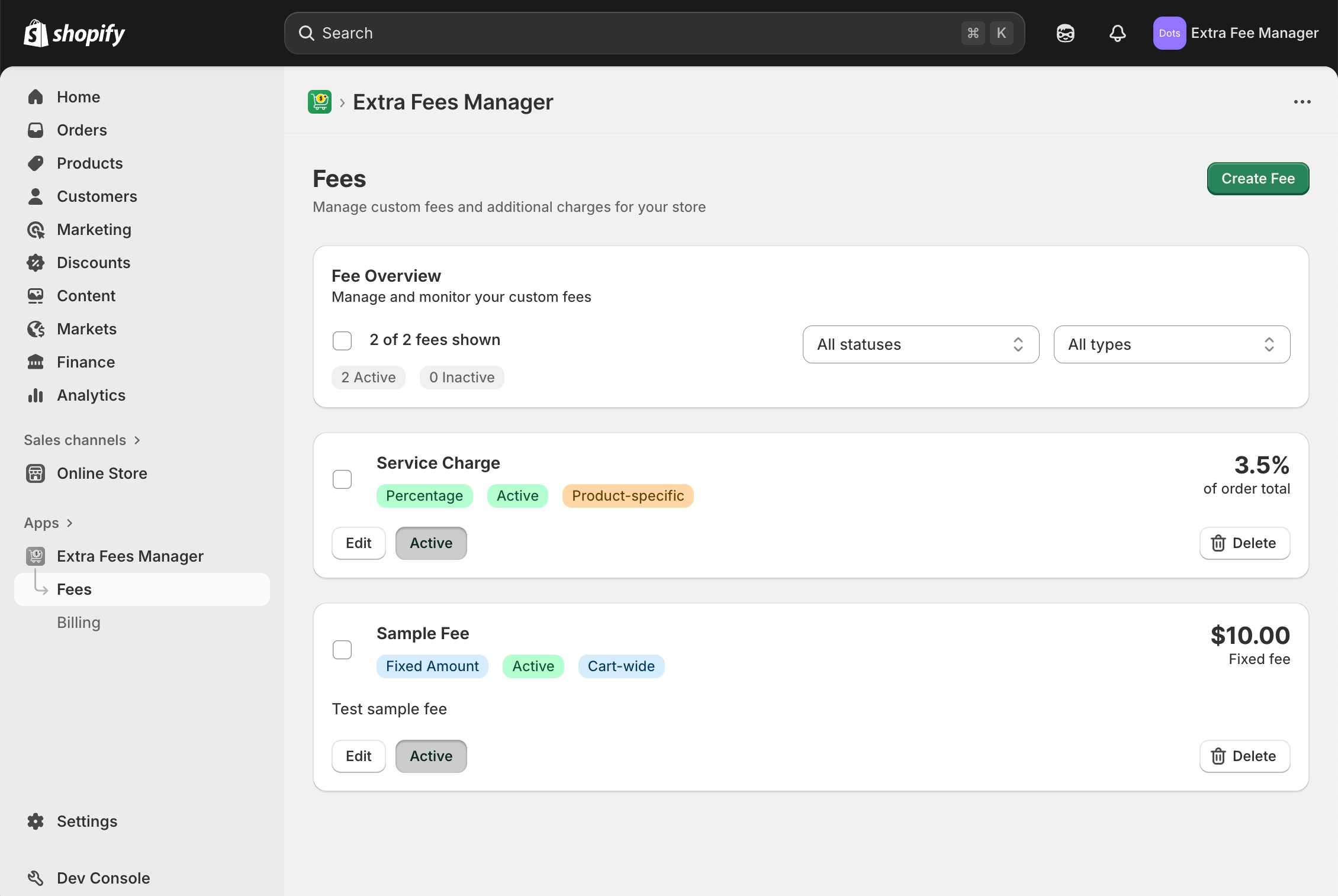Check the Service Charge fee checkbox
This screenshot has width=1338, height=896.
342,479
